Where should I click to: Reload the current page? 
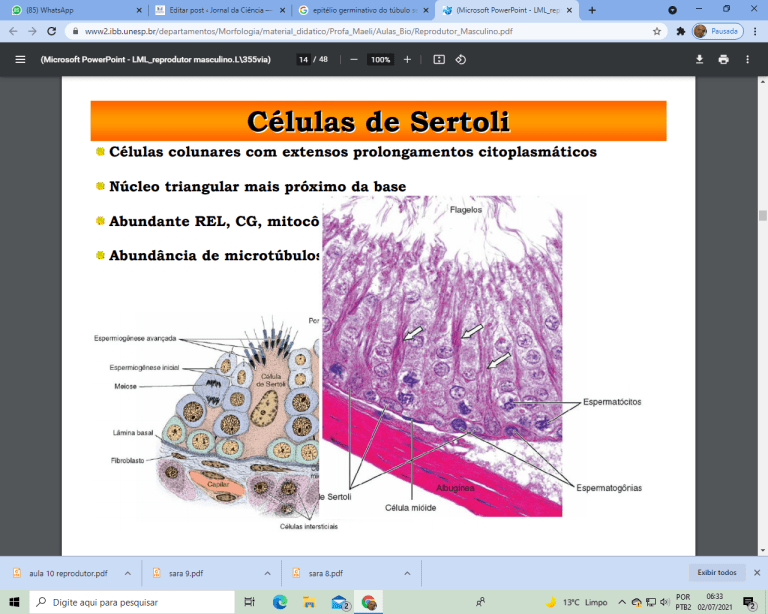click(51, 31)
